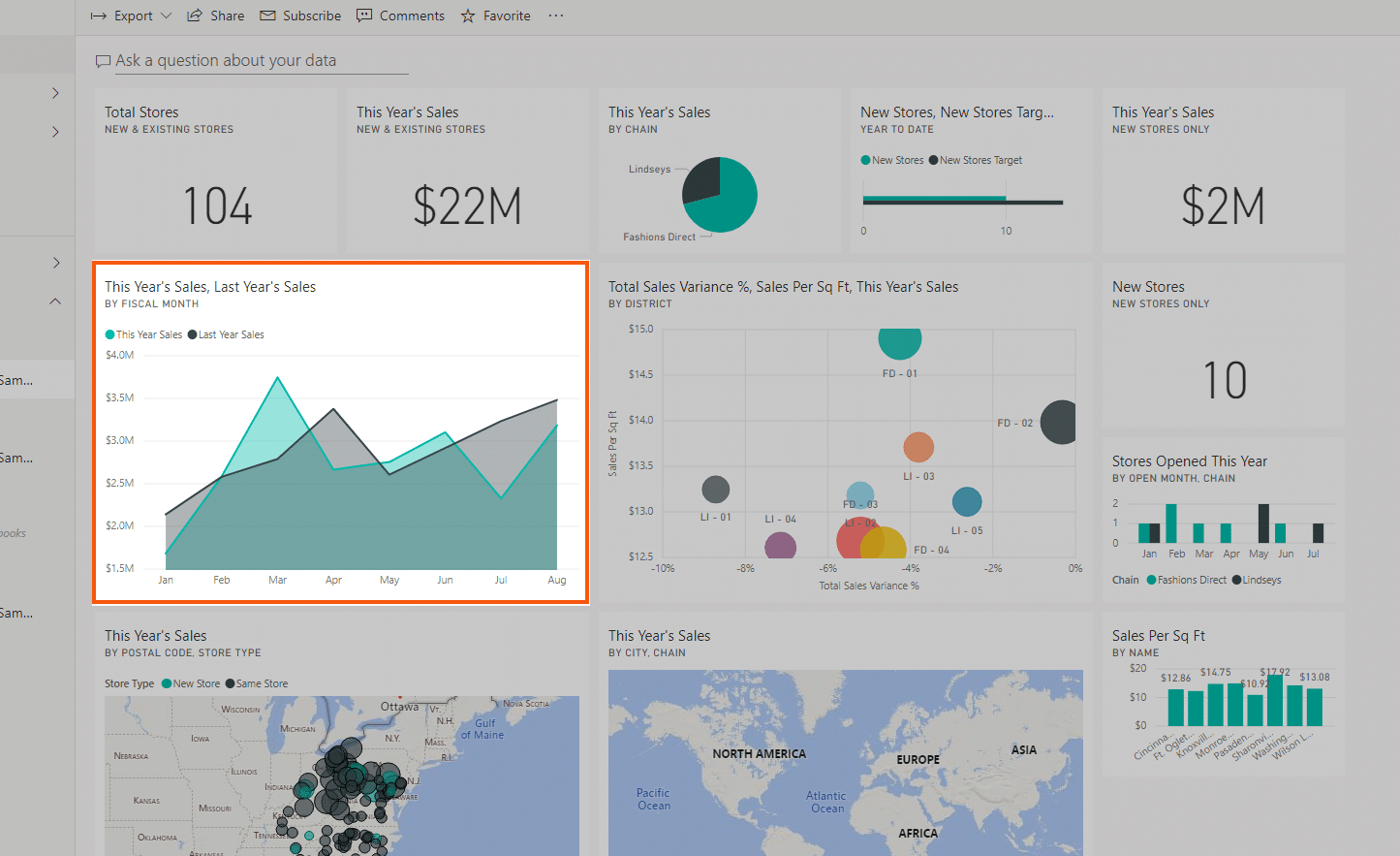
Task: Open more options via the ellipsis icon
Action: (x=555, y=16)
